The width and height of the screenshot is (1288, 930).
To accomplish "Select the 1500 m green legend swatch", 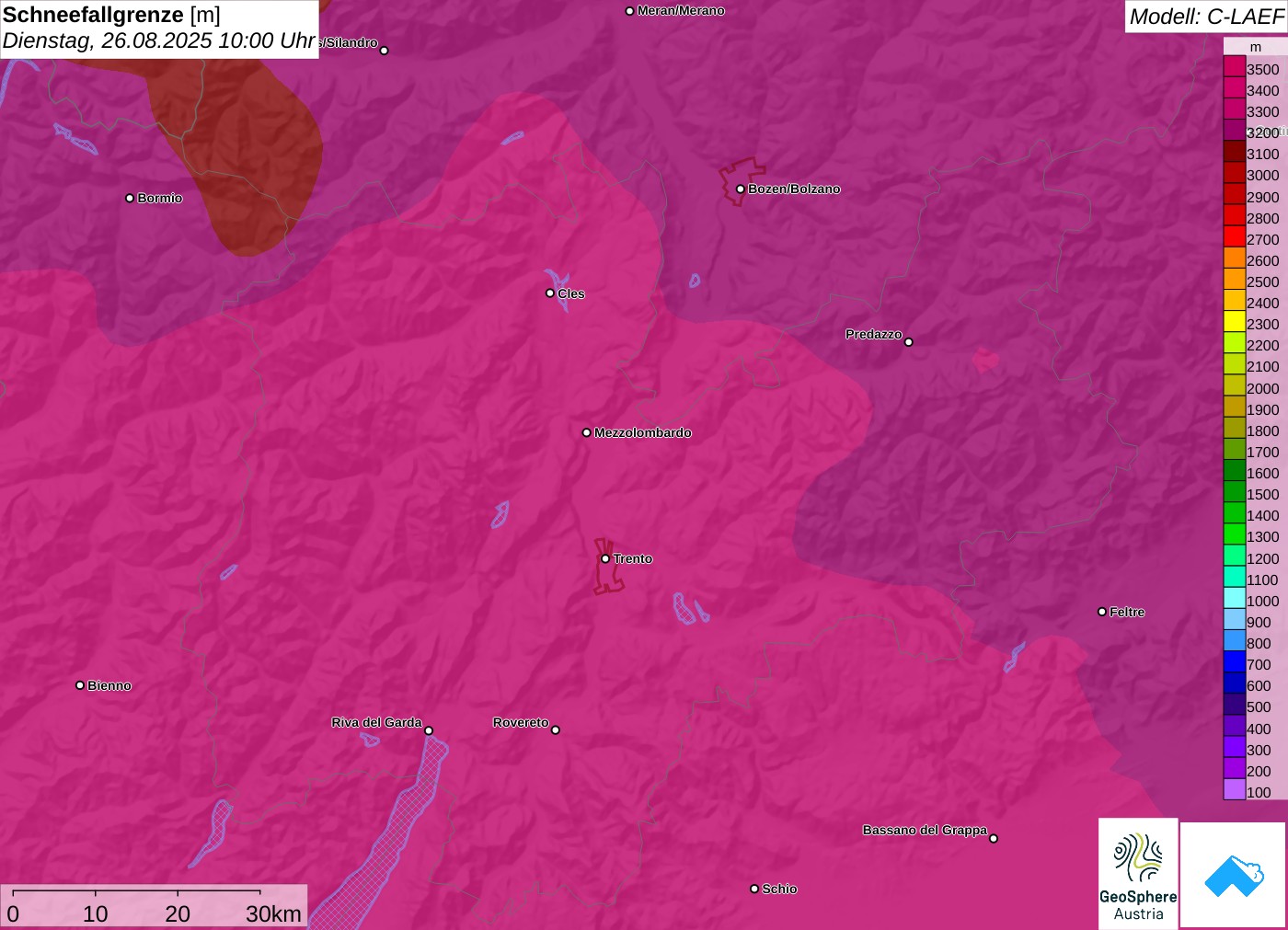I will pos(1235,491).
